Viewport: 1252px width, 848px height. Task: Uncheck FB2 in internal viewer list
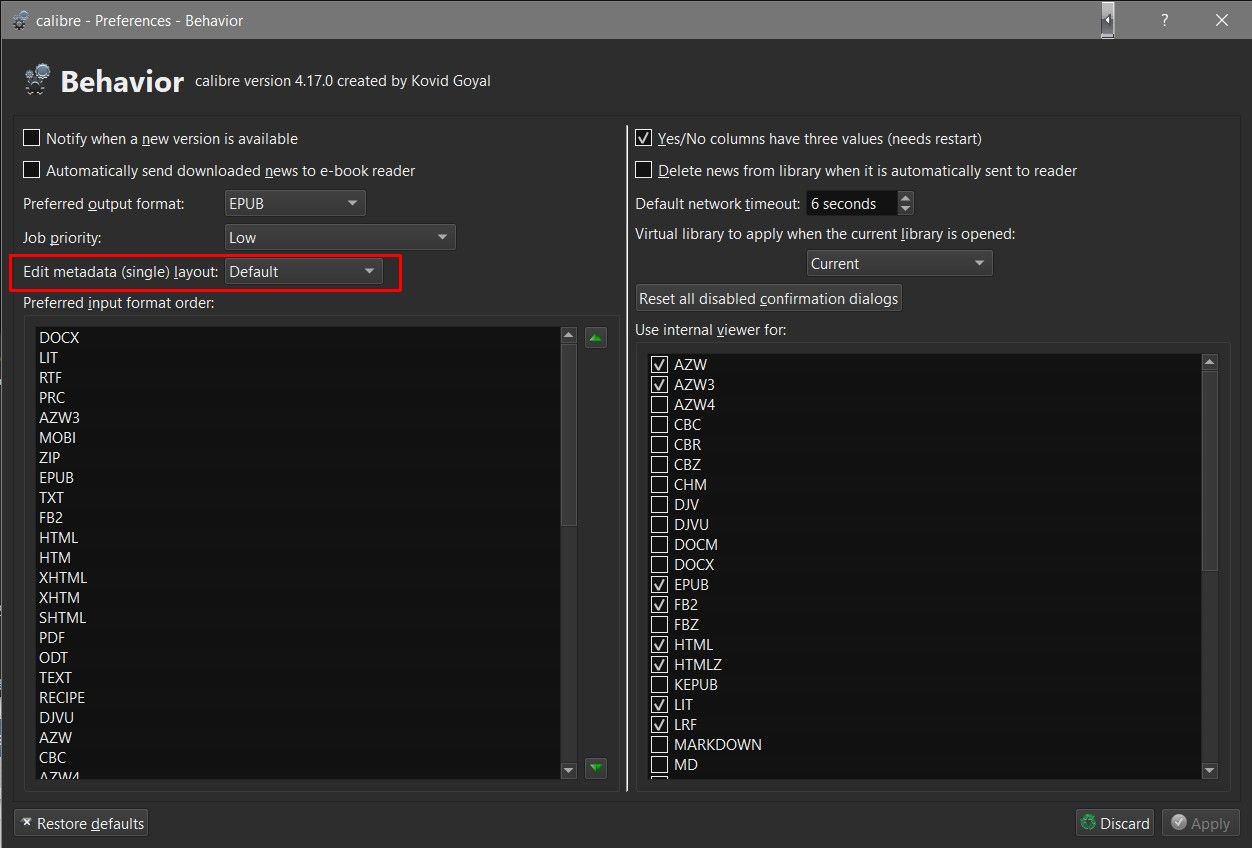point(659,604)
